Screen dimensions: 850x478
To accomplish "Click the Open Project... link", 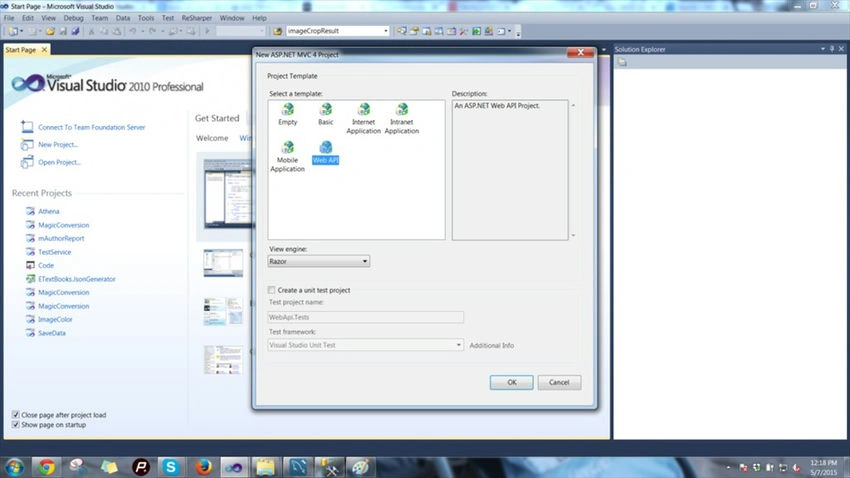I will tap(59, 162).
